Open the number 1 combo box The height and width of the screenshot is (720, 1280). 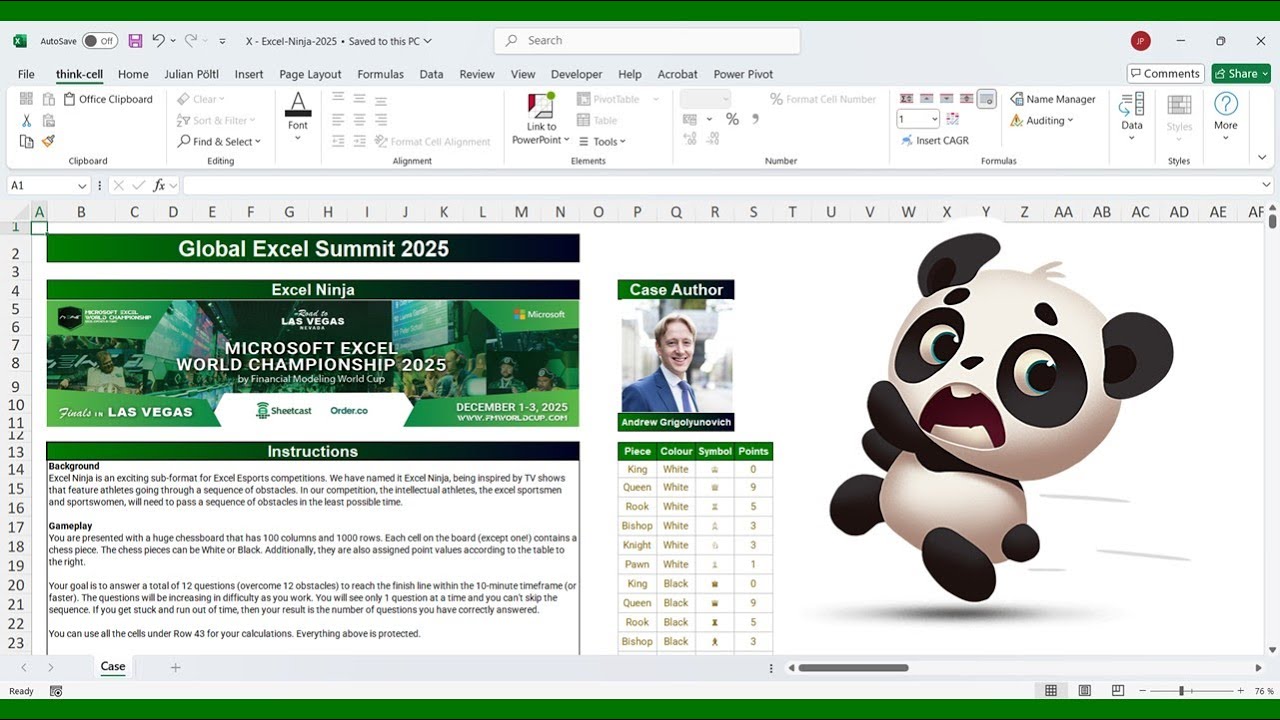[x=918, y=119]
